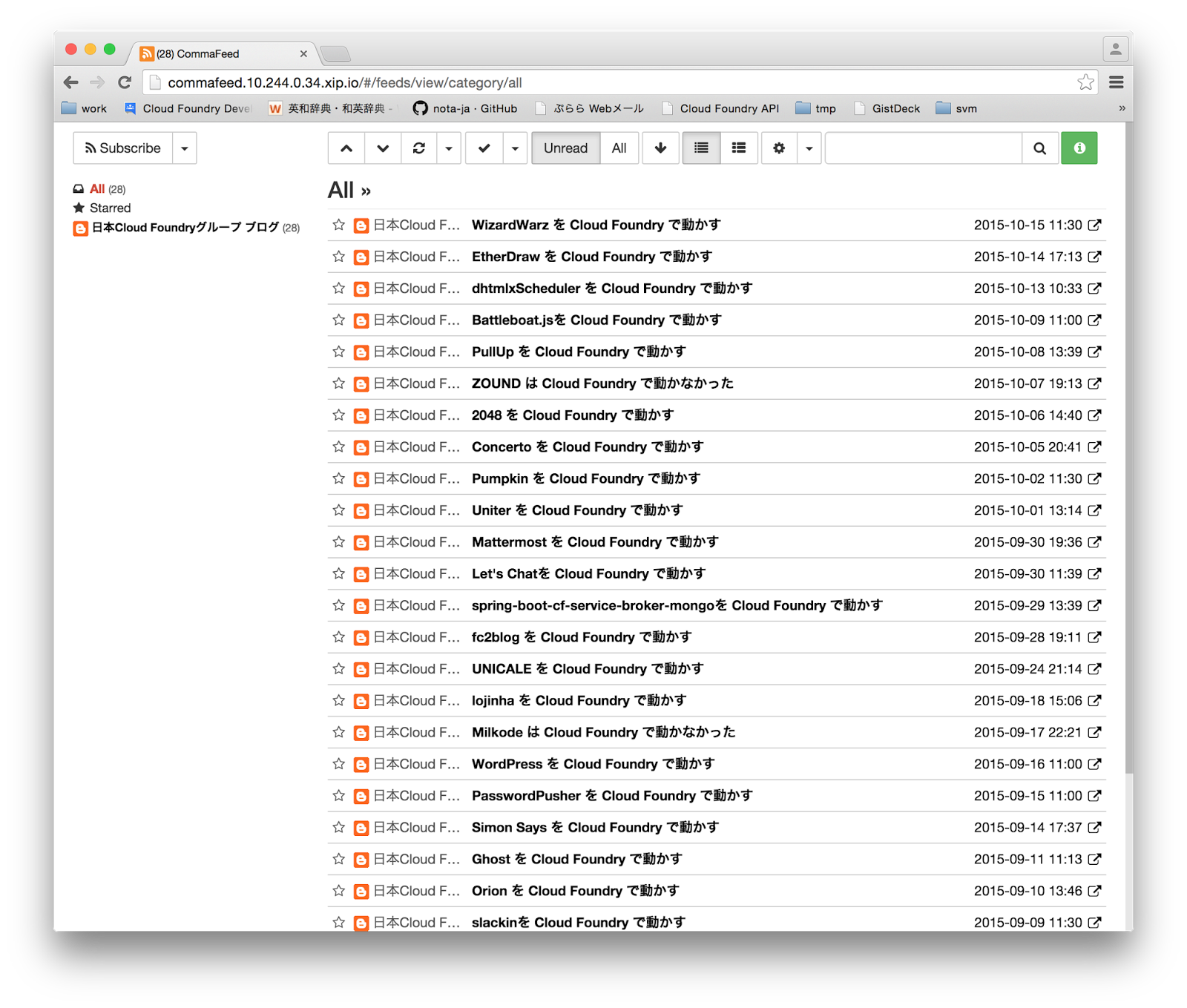The width and height of the screenshot is (1187, 1008).
Task: Open Concerto entry via external link icon
Action: [1094, 447]
